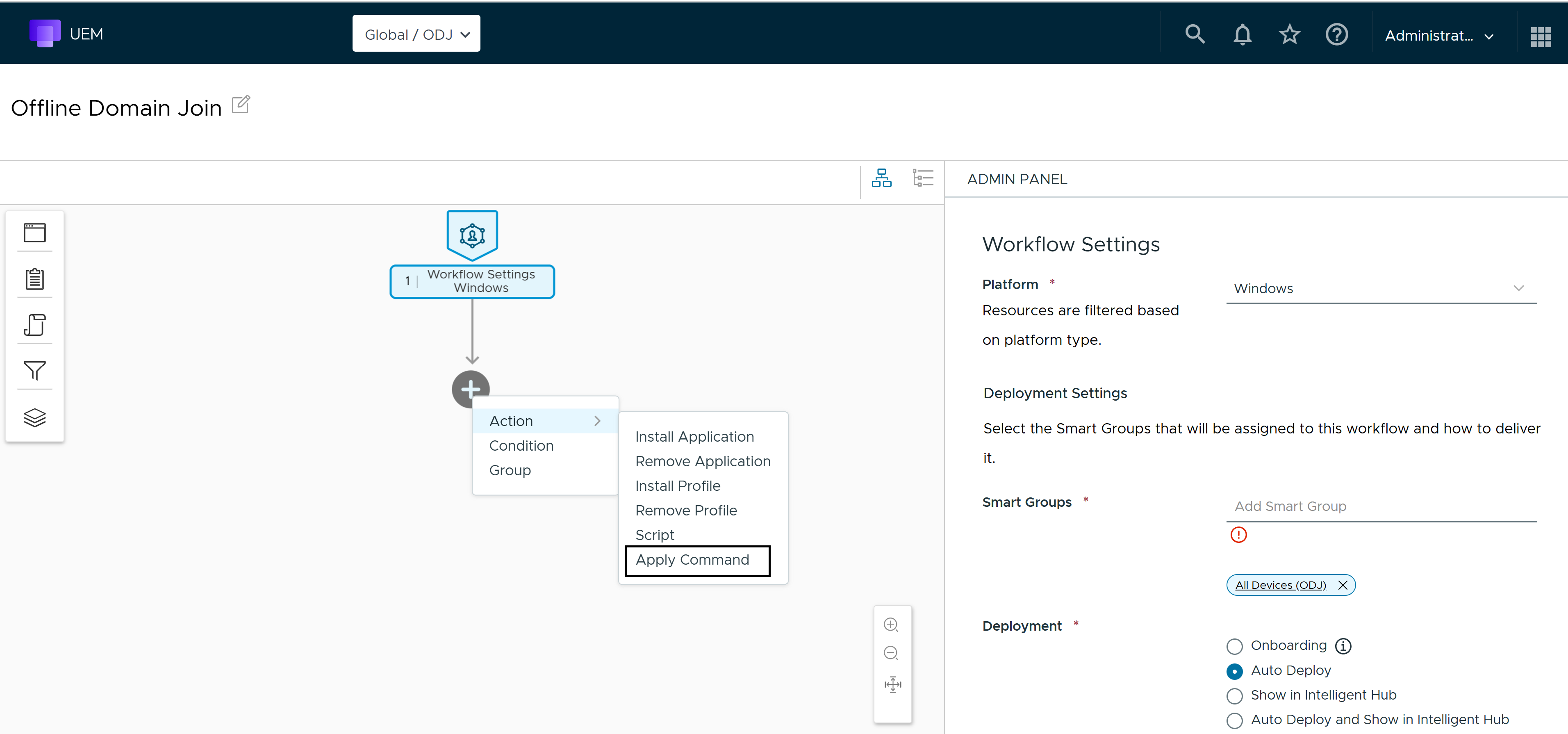Open the Global / ODJ organization dropdown
The image size is (1568, 734).
[416, 34]
